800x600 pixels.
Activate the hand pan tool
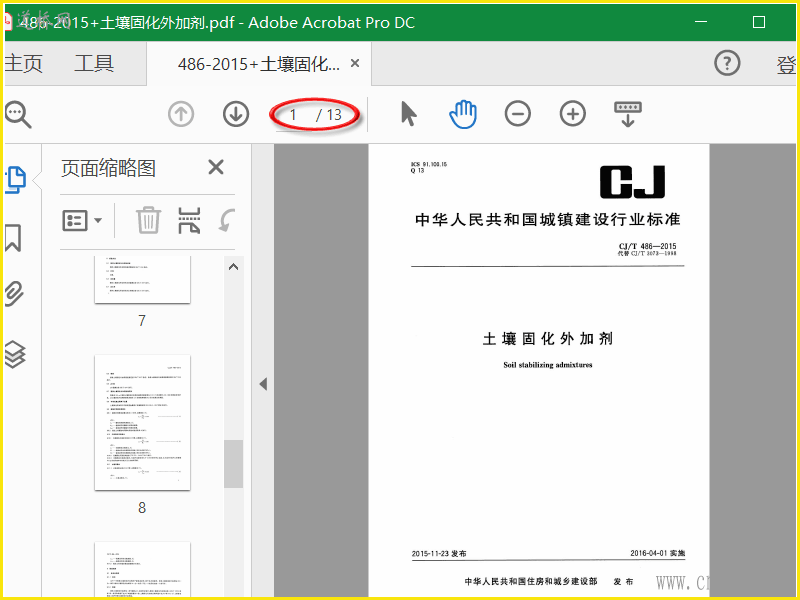point(463,114)
